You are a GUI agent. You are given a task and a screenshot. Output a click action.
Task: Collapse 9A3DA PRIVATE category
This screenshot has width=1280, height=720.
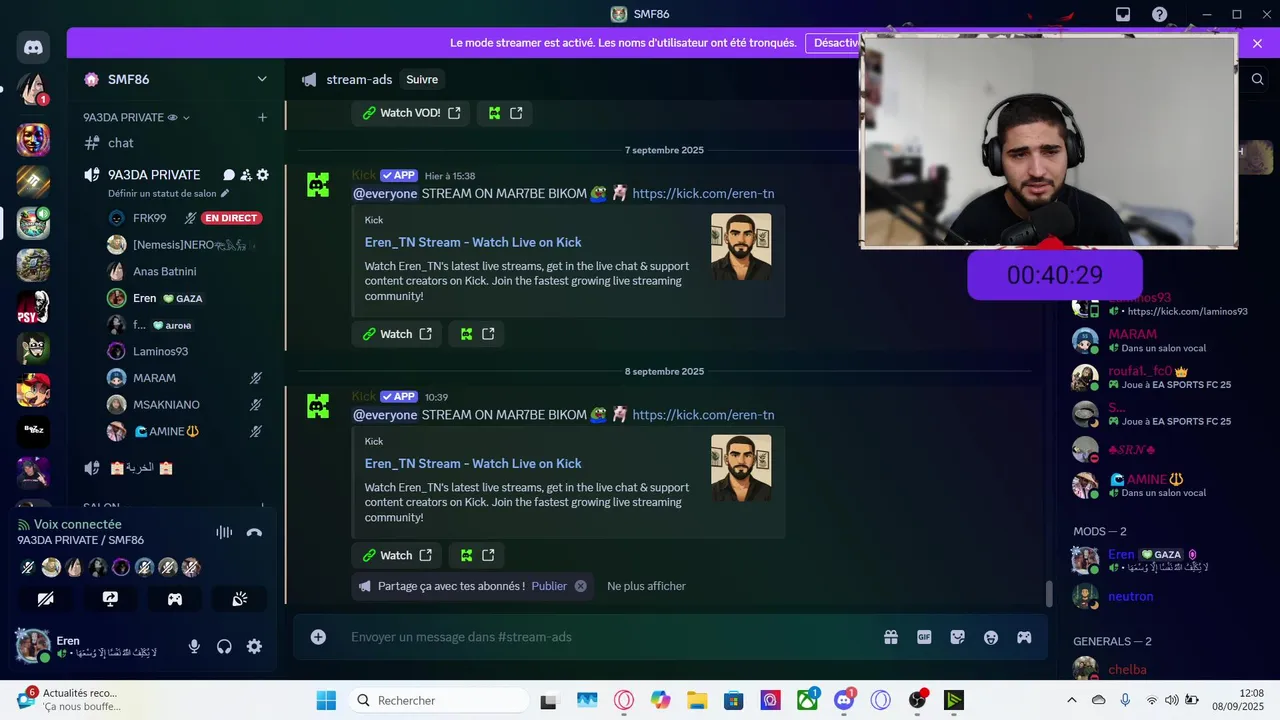[x=136, y=117]
